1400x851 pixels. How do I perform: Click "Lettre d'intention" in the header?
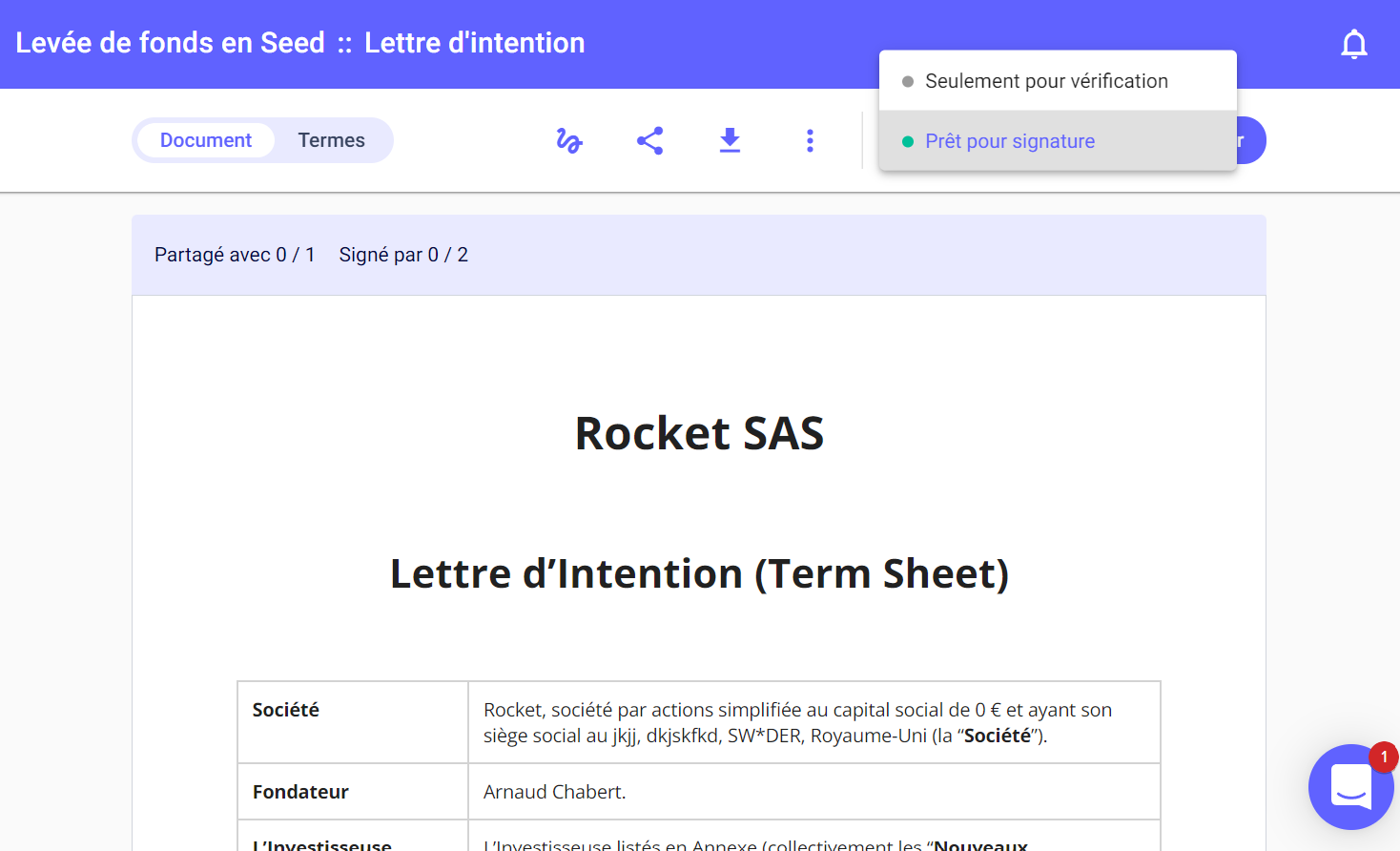point(474,43)
